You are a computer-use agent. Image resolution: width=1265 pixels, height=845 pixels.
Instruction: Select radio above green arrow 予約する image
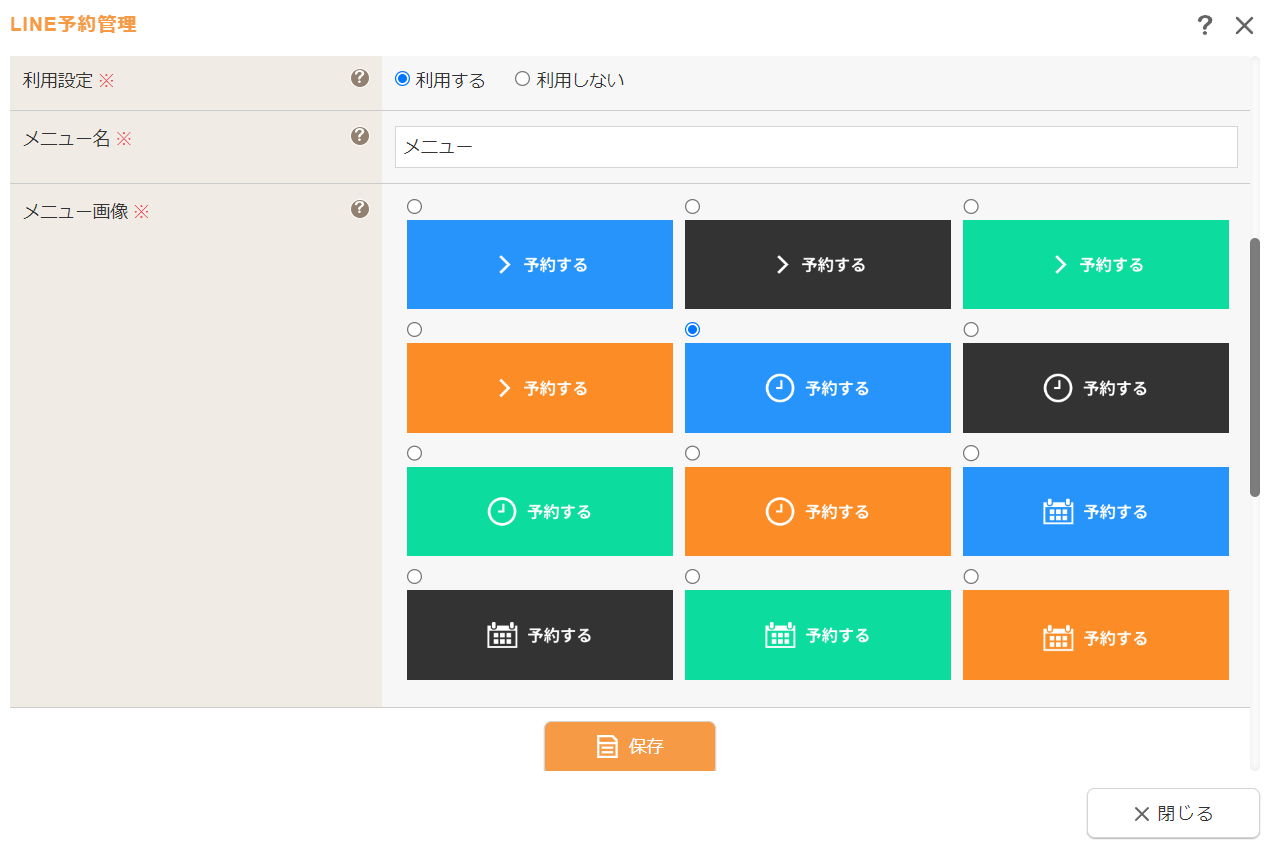[x=971, y=206]
